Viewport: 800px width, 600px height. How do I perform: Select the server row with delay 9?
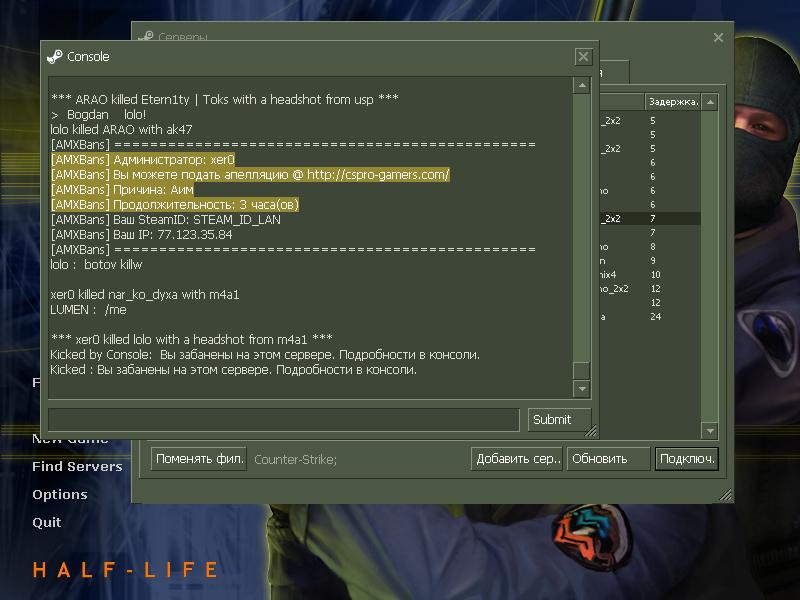pos(649,261)
